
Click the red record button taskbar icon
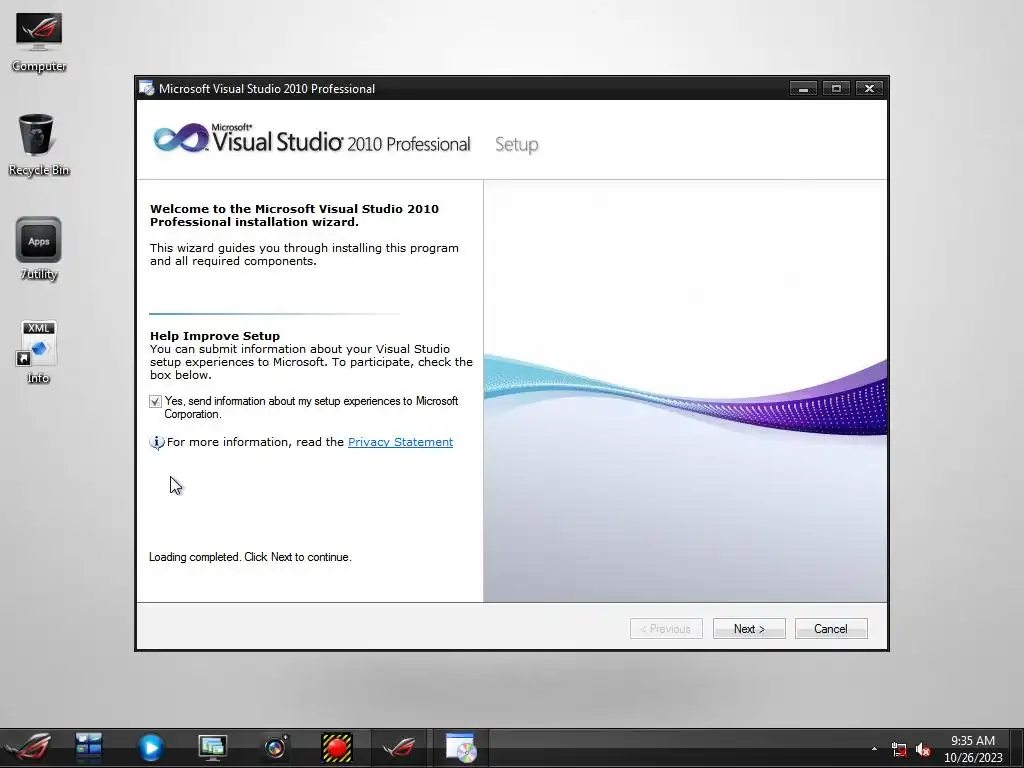[x=337, y=748]
